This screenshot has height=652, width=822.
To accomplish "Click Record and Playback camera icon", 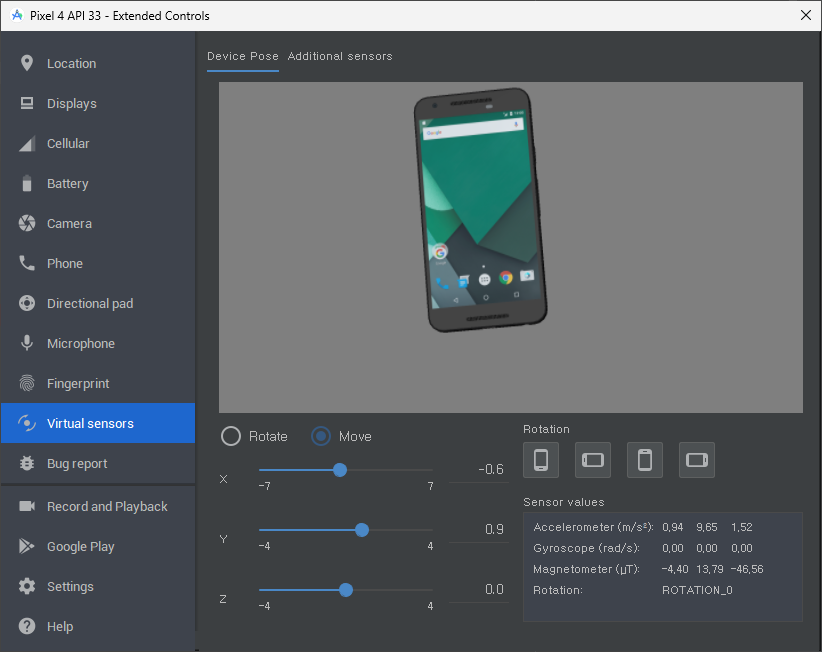I will point(27,506).
